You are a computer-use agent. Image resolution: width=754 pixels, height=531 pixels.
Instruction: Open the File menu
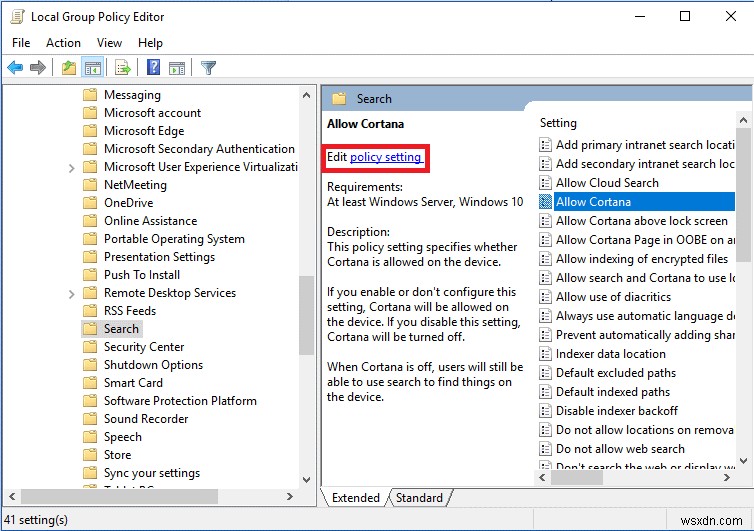click(x=21, y=43)
